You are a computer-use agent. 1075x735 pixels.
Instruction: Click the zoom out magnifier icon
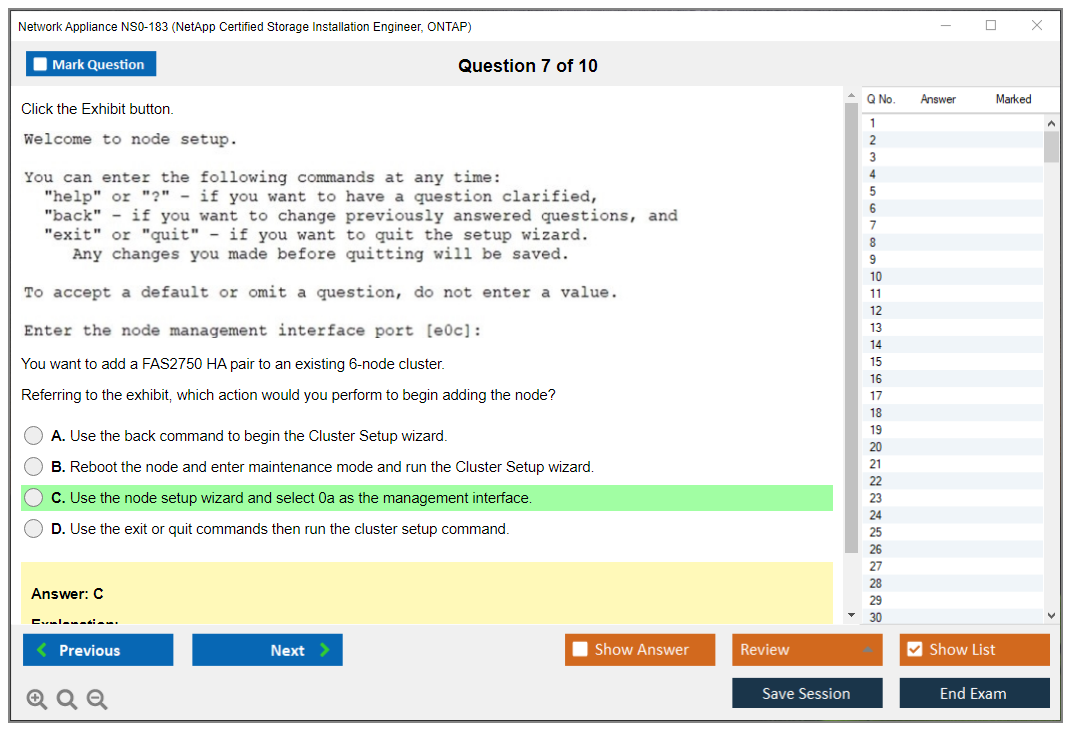(97, 699)
